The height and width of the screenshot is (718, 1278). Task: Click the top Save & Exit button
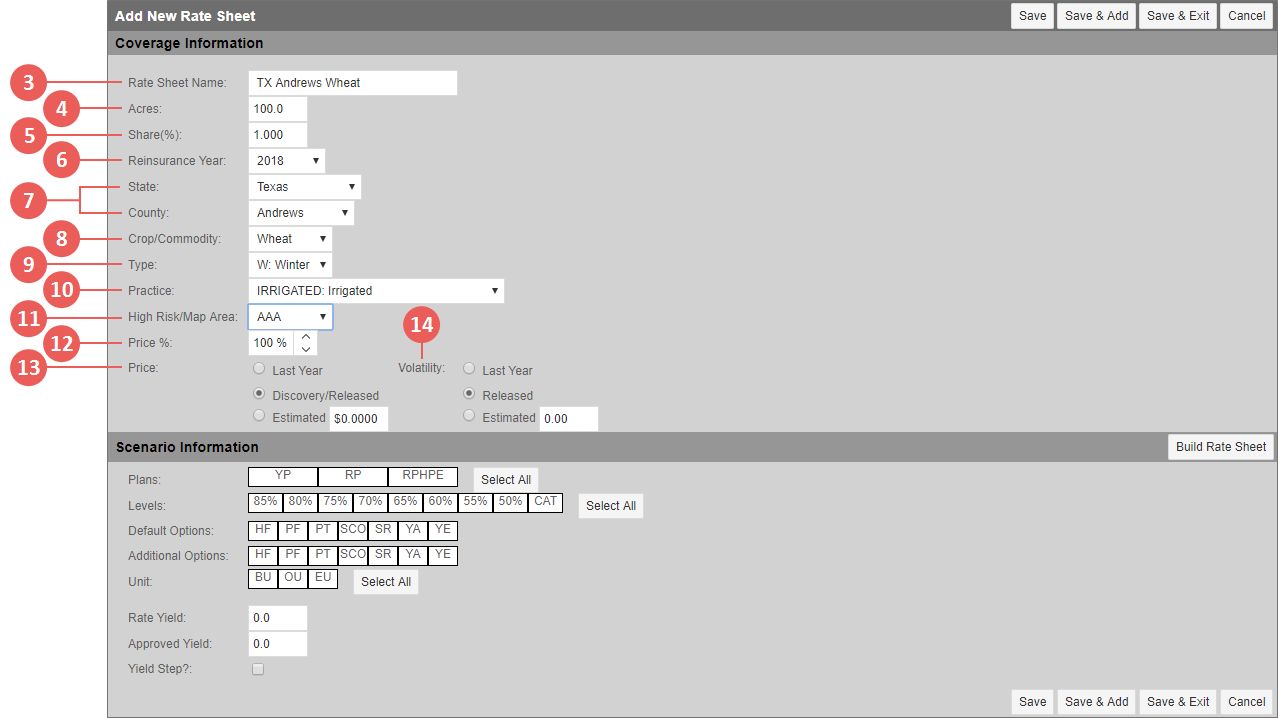(x=1178, y=16)
